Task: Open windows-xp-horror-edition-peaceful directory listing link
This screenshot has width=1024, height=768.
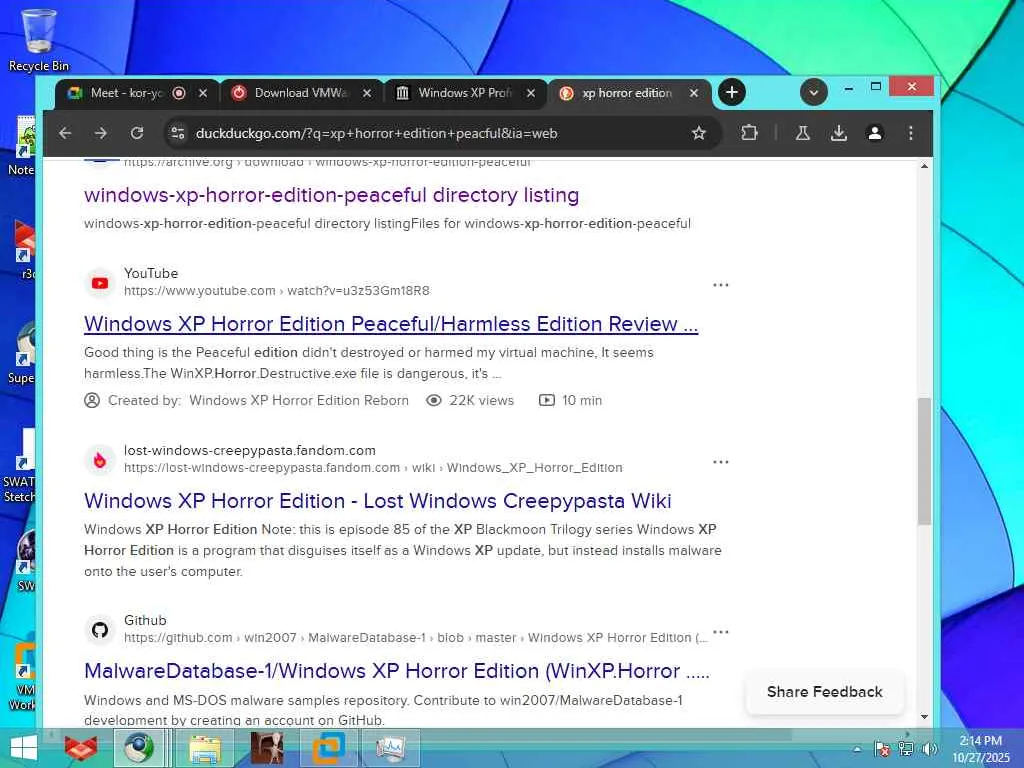Action: (x=331, y=195)
